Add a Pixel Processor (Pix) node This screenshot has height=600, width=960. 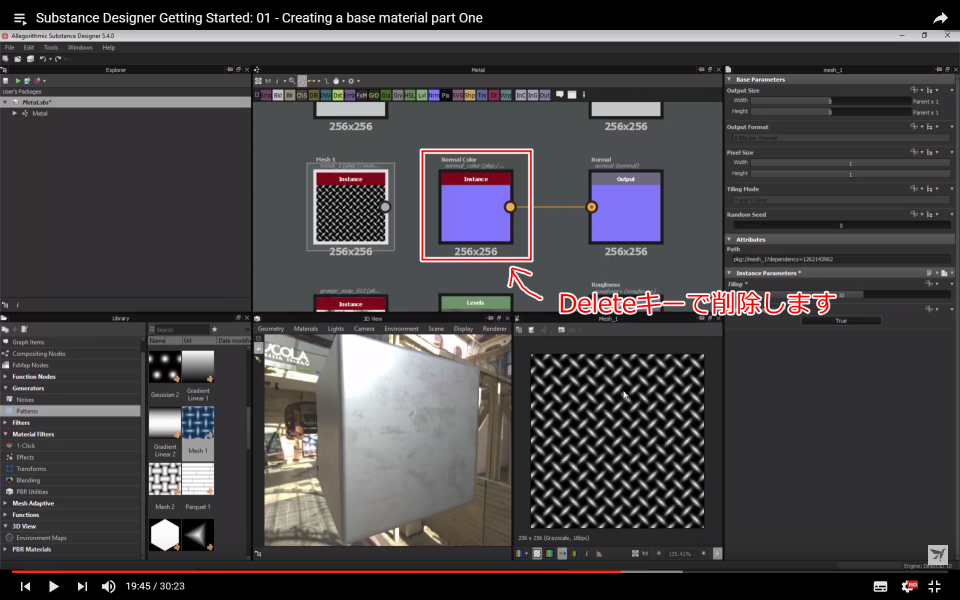pos(446,95)
